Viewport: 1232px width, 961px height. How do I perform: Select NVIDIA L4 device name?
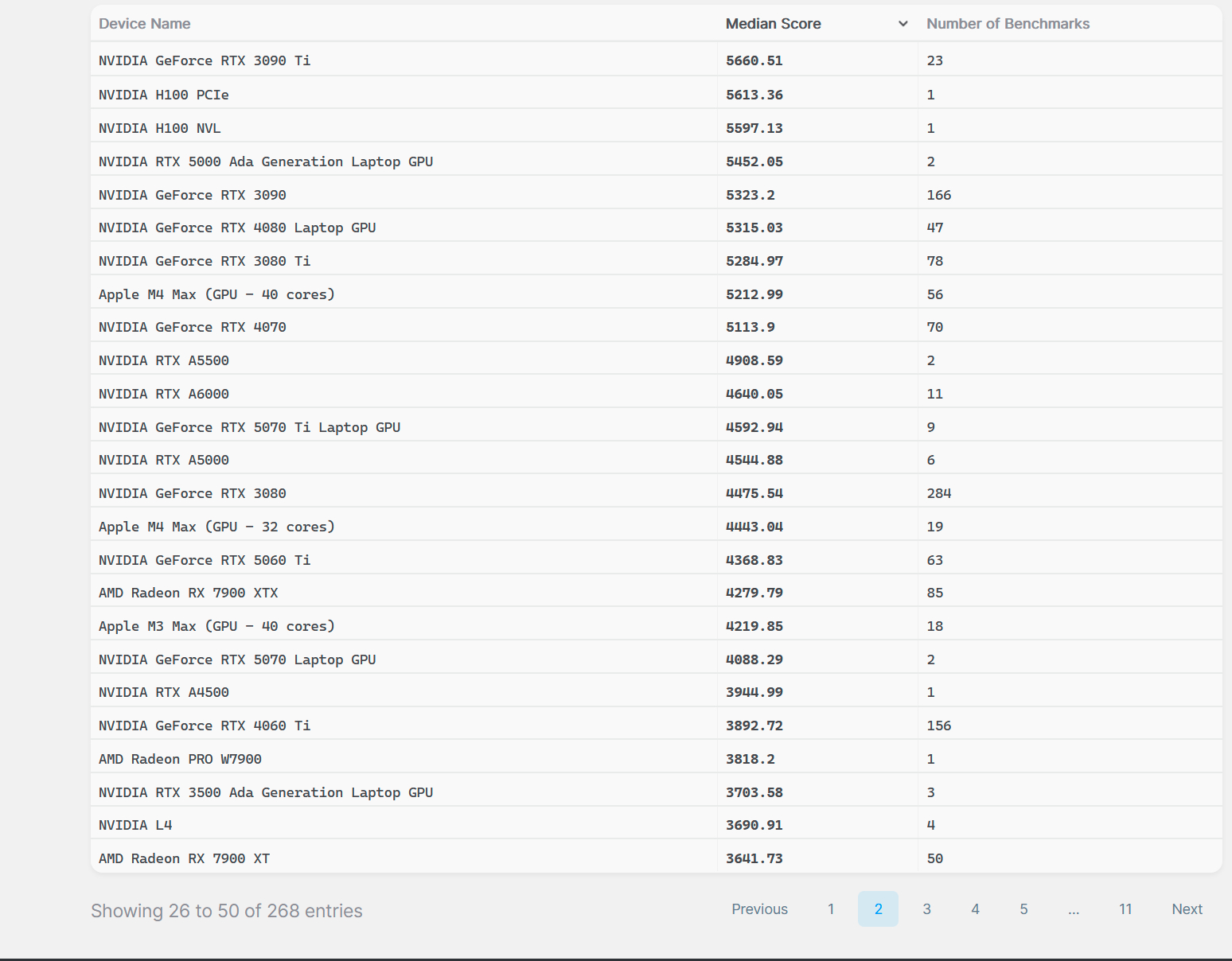pos(135,825)
